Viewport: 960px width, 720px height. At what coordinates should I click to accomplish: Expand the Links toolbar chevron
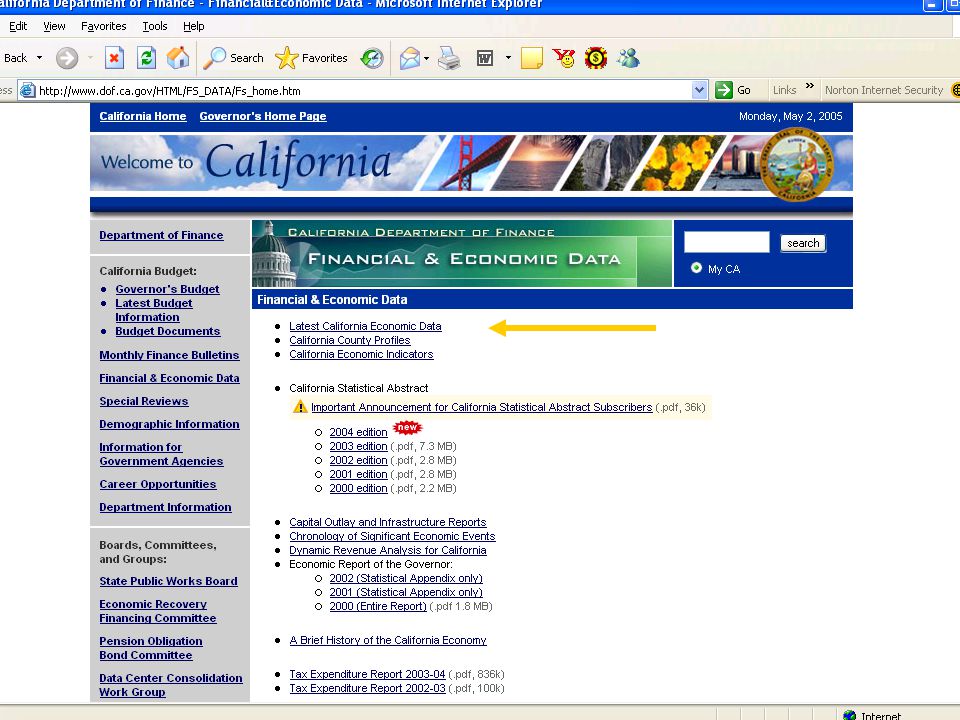click(x=809, y=86)
